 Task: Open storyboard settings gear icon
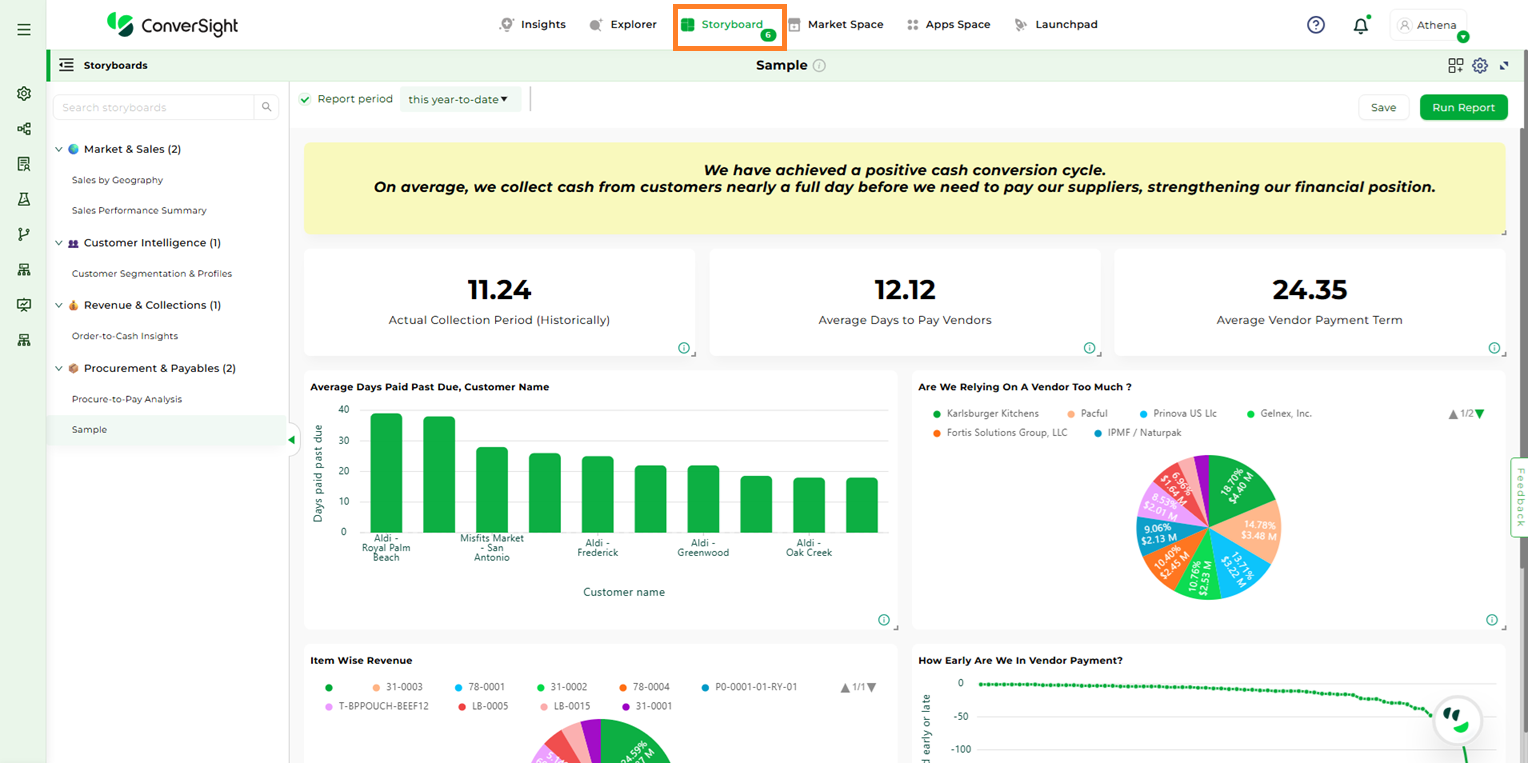1480,66
